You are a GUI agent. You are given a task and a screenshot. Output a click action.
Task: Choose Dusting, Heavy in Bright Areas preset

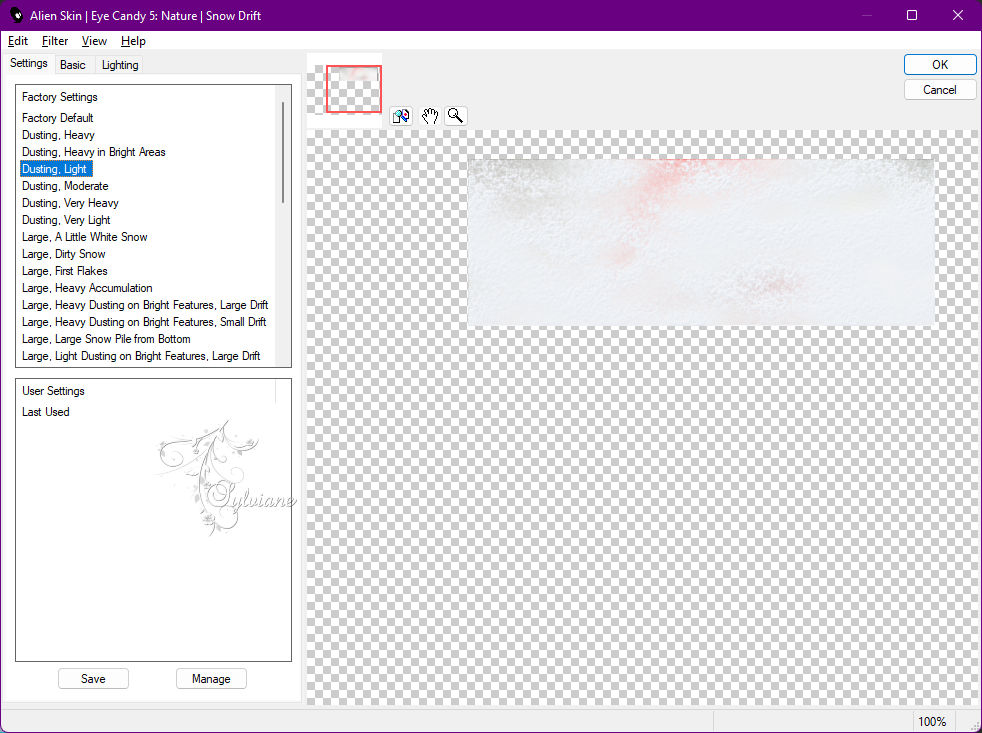tap(94, 152)
